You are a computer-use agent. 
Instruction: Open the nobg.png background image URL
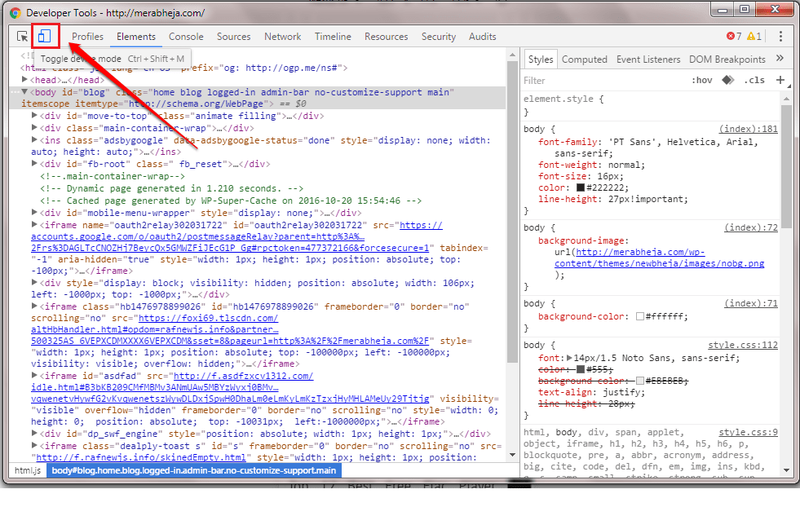pyautogui.click(x=659, y=258)
